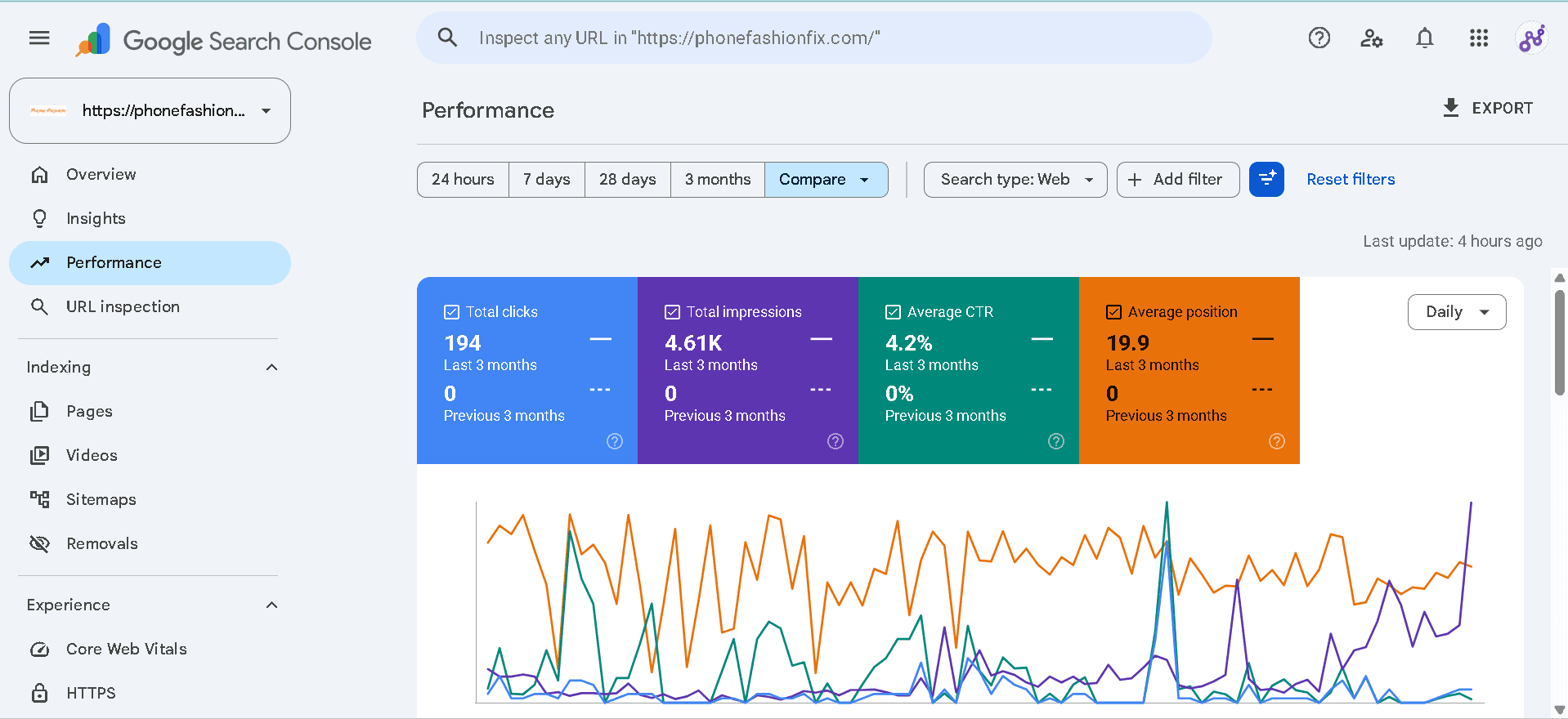Screen dimensions: 1568x719
Task: Click the scrollbar up arrow
Action: [x=1560, y=278]
